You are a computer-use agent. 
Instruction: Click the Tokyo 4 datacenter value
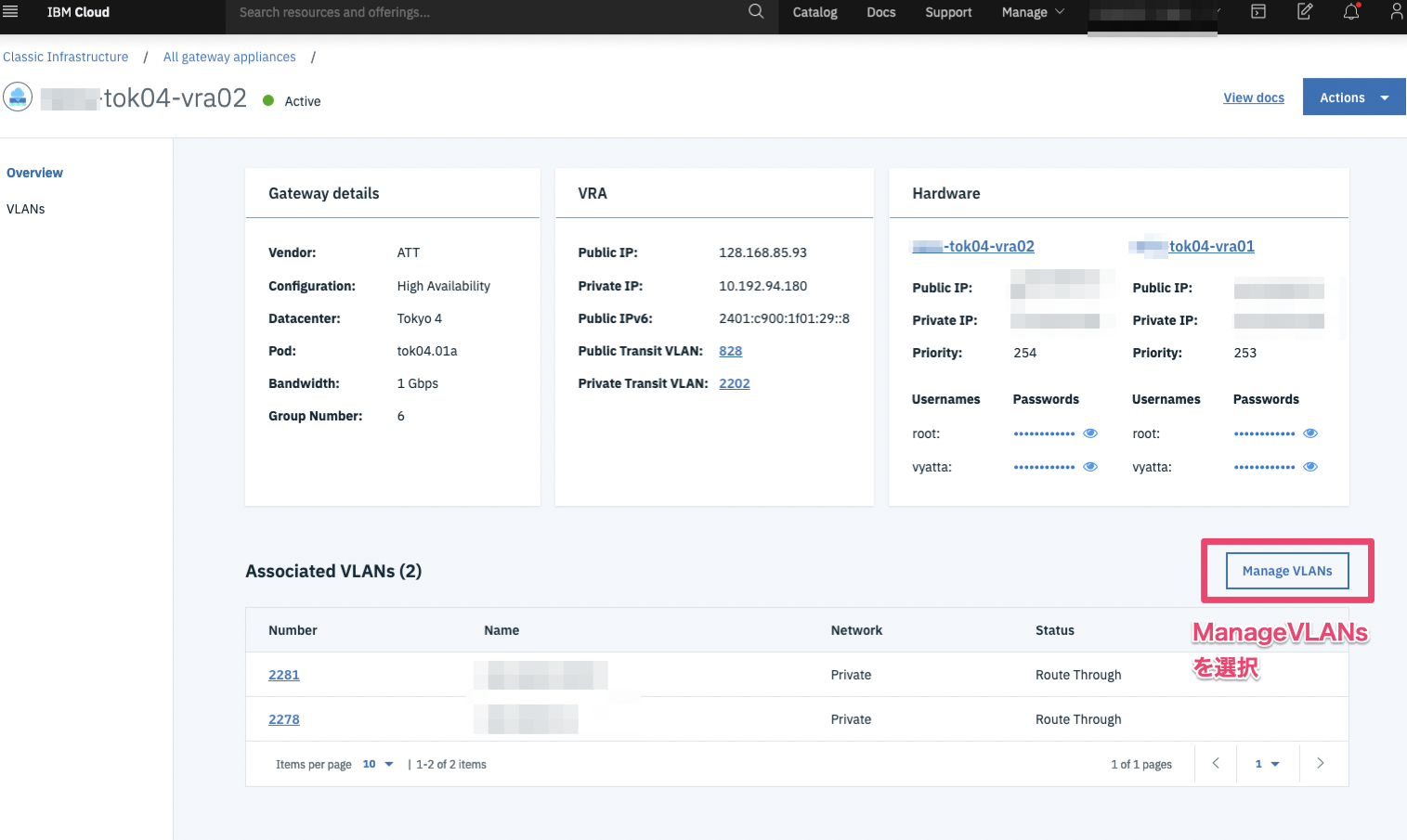pos(419,318)
